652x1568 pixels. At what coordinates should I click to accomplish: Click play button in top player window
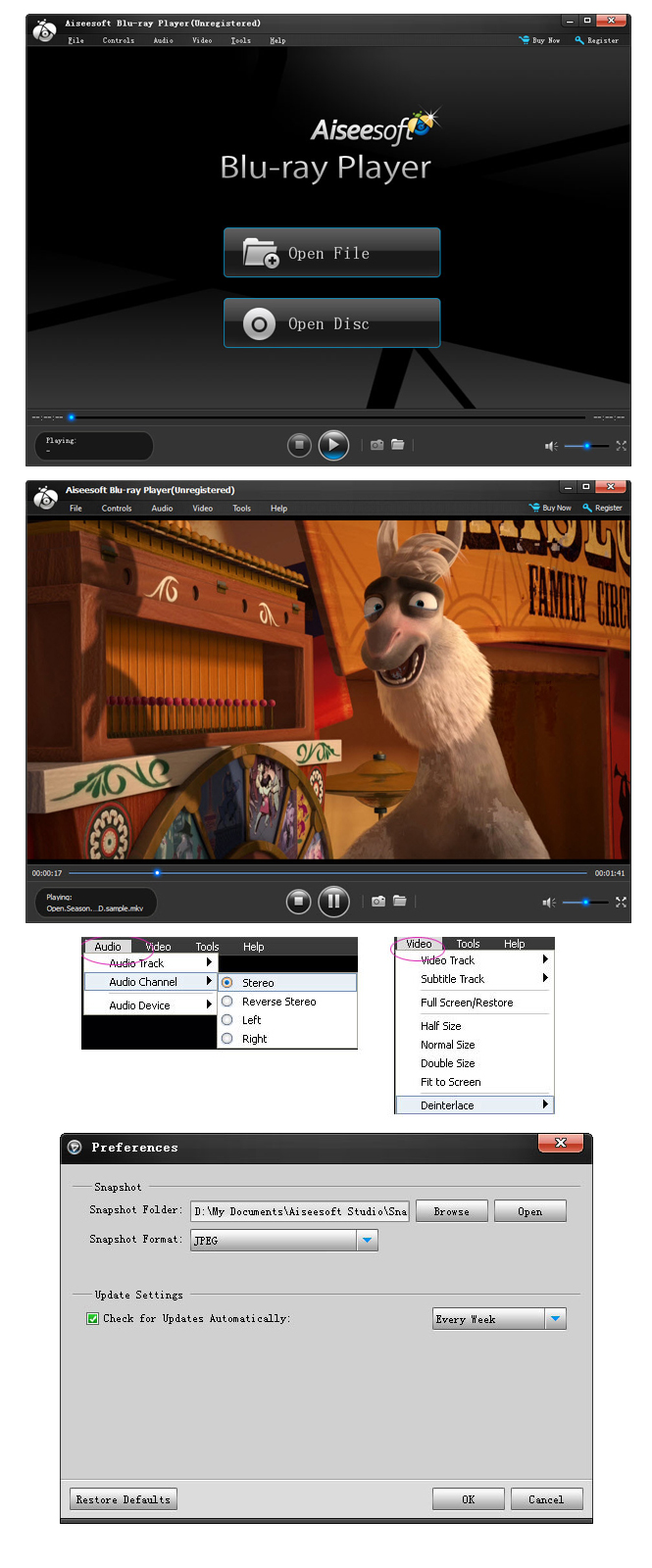pyautogui.click(x=333, y=445)
